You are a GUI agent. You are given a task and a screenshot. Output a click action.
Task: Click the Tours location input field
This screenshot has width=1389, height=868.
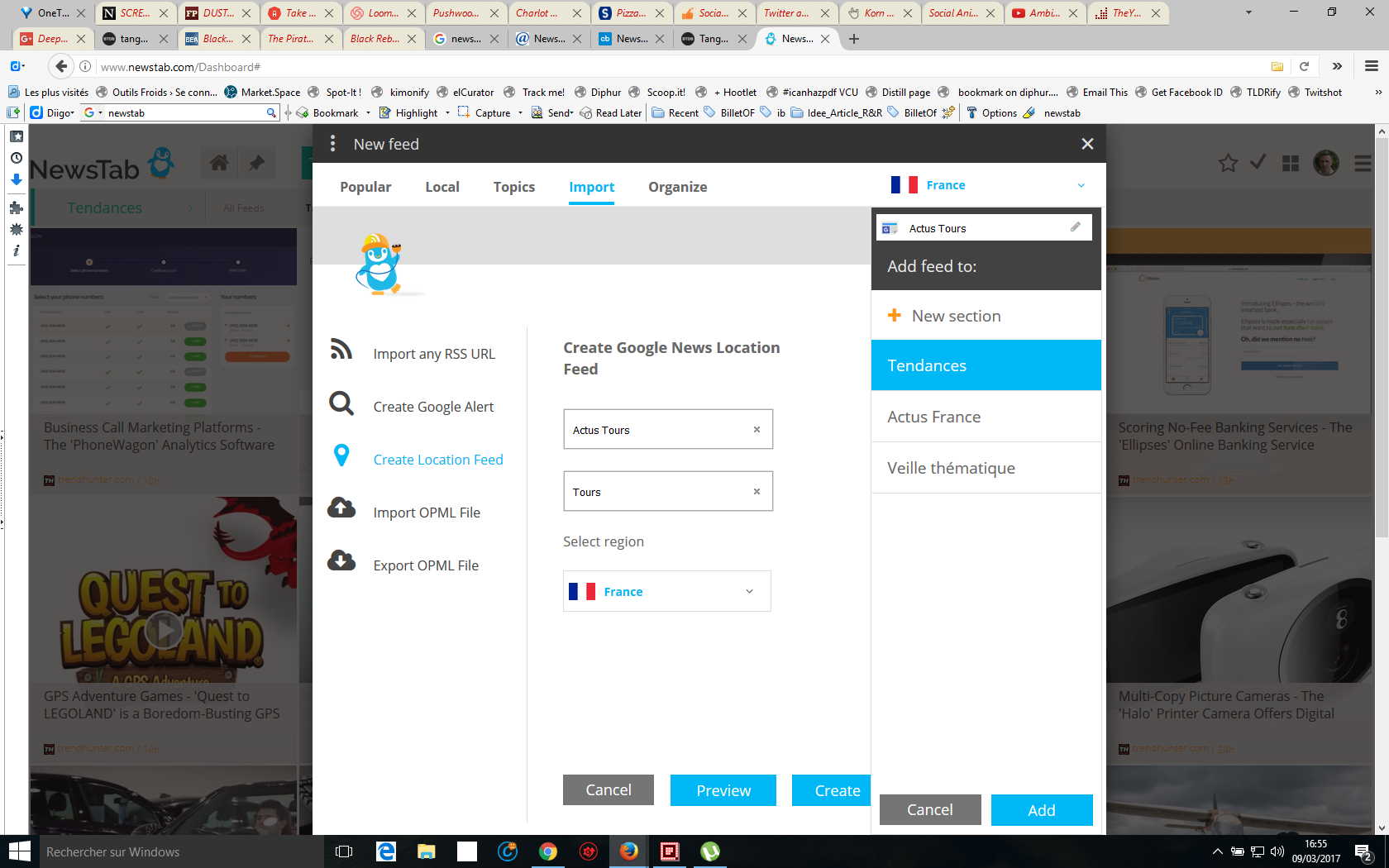[668, 491]
